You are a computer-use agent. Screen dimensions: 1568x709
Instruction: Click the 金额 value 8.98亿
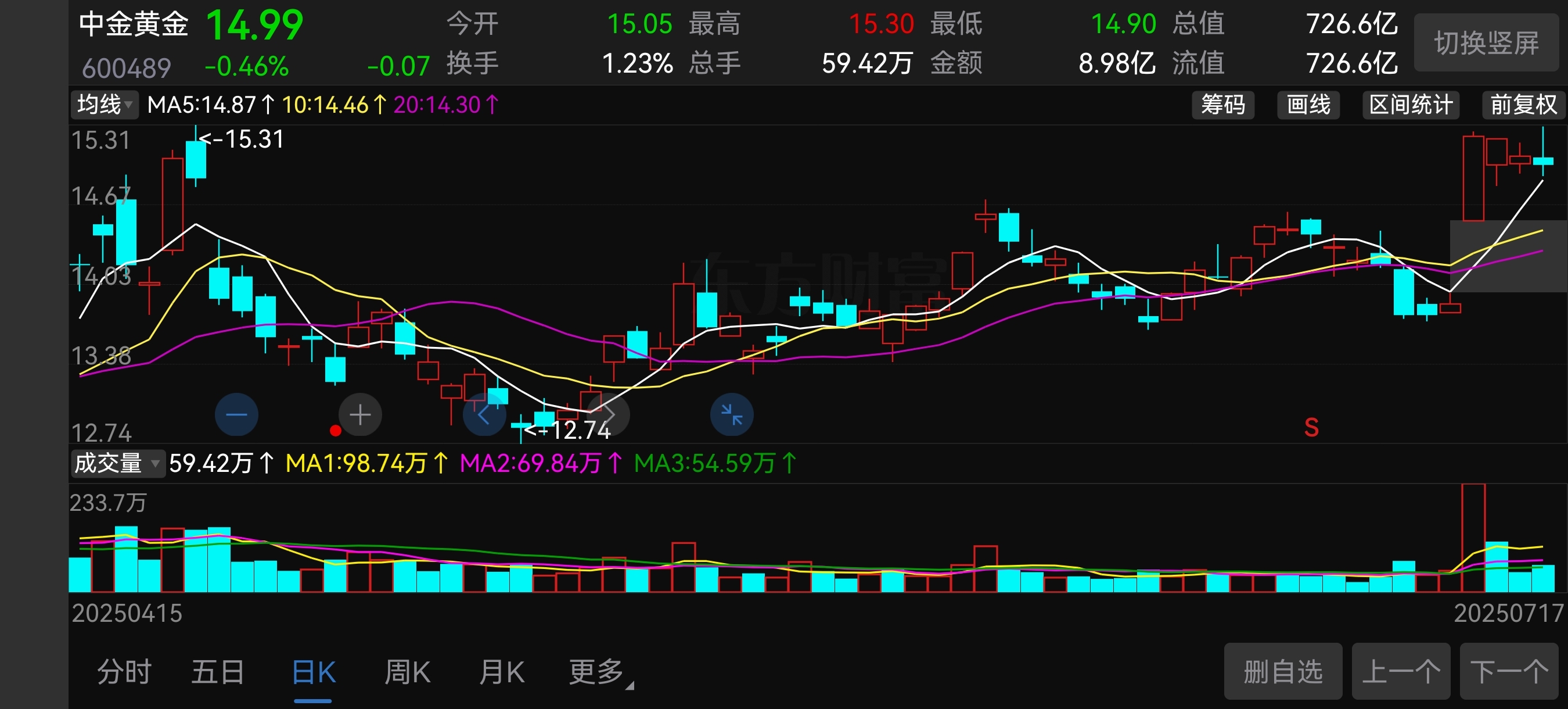click(x=1117, y=63)
